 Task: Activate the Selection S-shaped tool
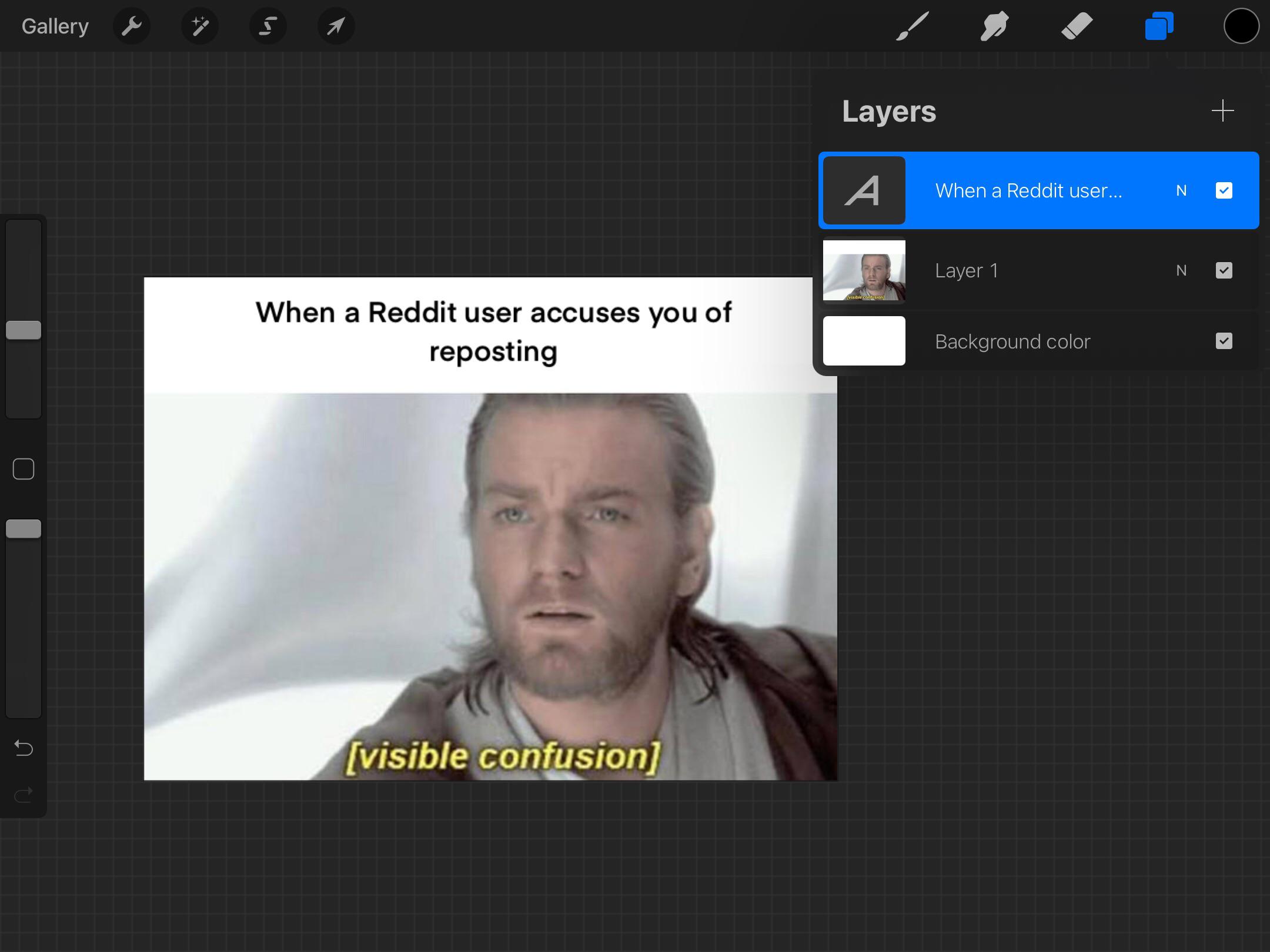coord(268,26)
